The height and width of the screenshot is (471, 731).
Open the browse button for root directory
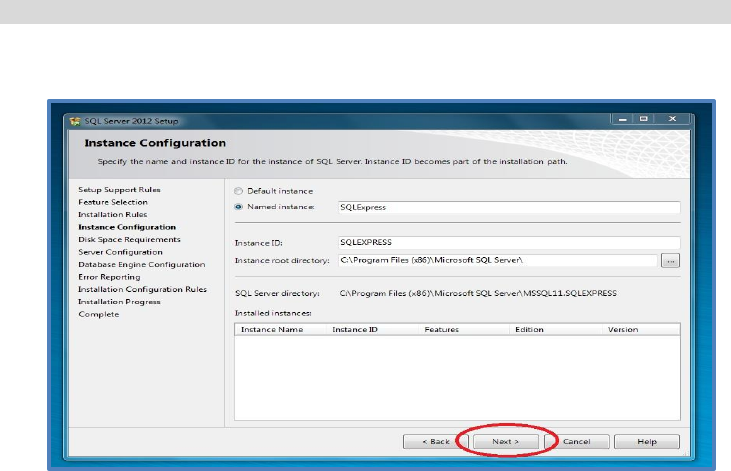(670, 261)
